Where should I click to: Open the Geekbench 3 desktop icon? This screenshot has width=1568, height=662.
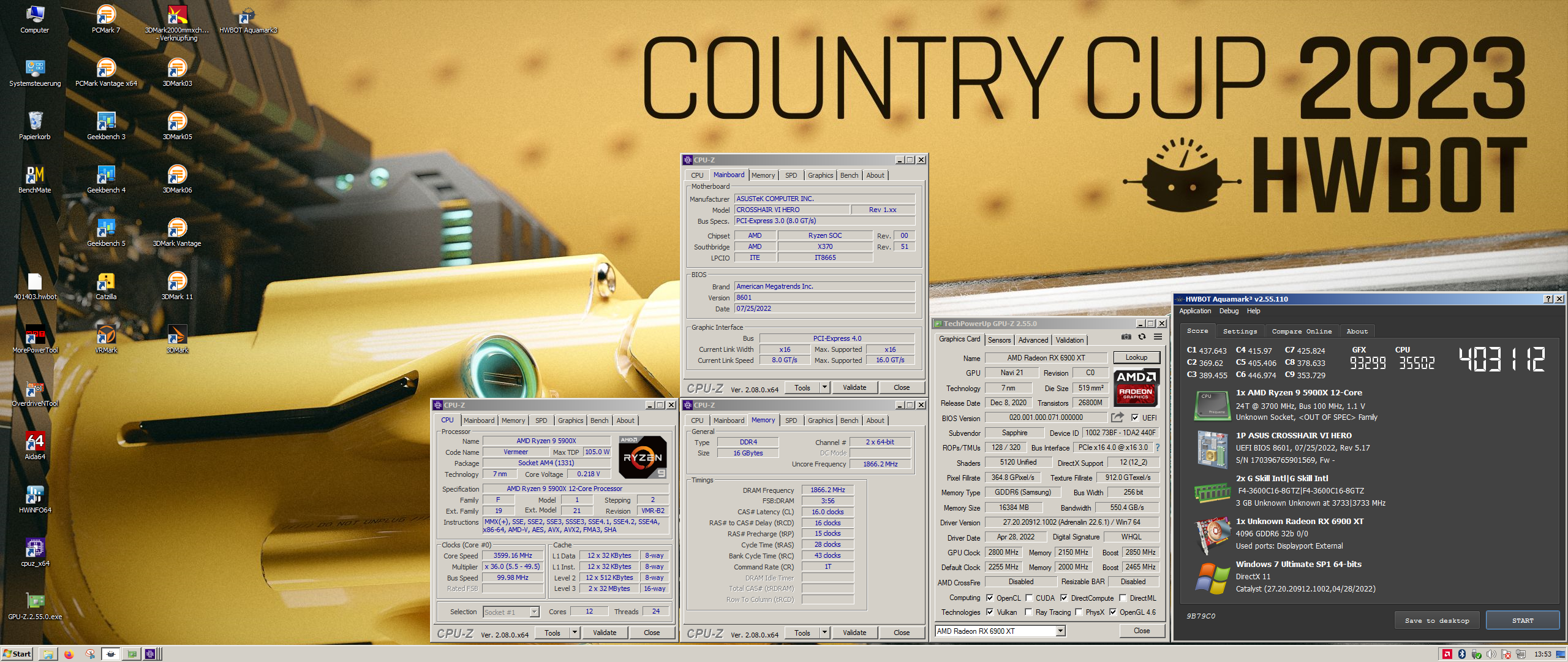coord(106,126)
